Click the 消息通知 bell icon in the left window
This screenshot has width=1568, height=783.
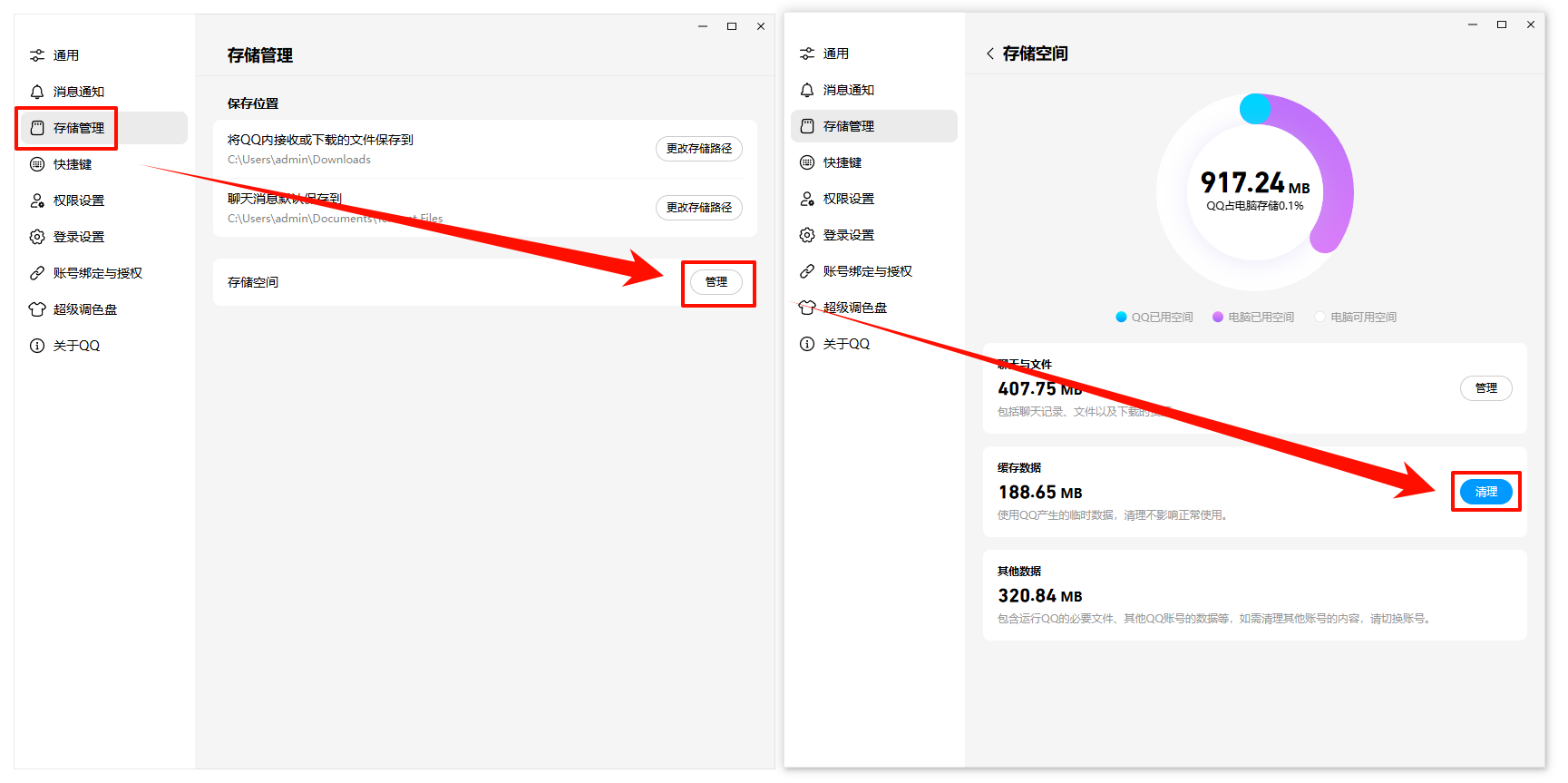(x=37, y=92)
